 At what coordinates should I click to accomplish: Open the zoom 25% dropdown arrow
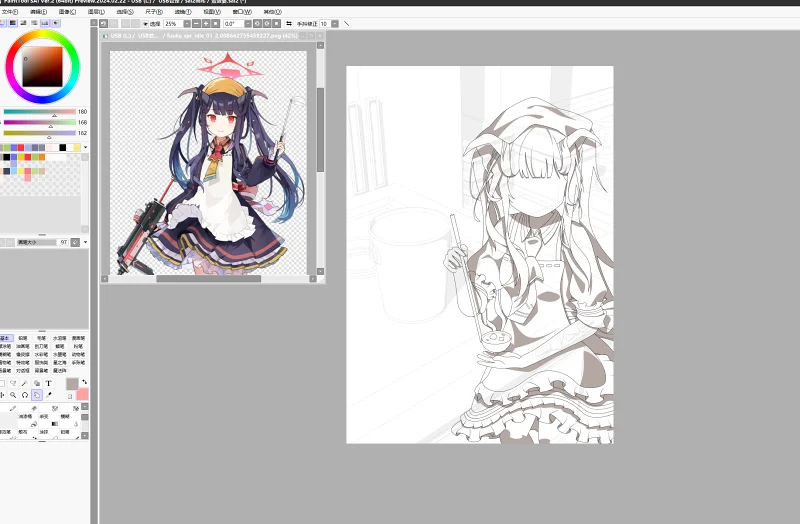click(187, 23)
